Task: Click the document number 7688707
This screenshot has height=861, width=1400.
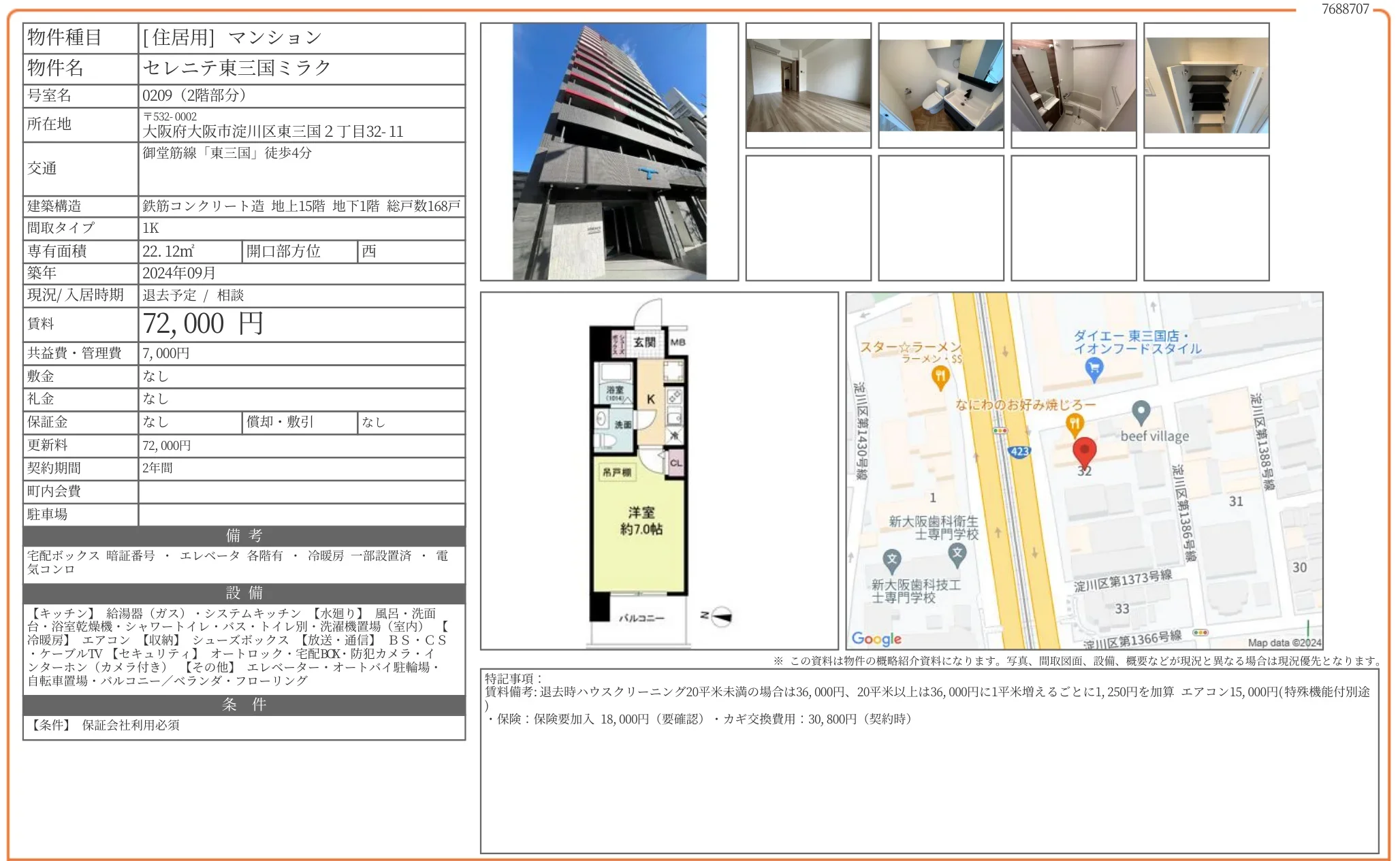Action: click(x=1345, y=9)
